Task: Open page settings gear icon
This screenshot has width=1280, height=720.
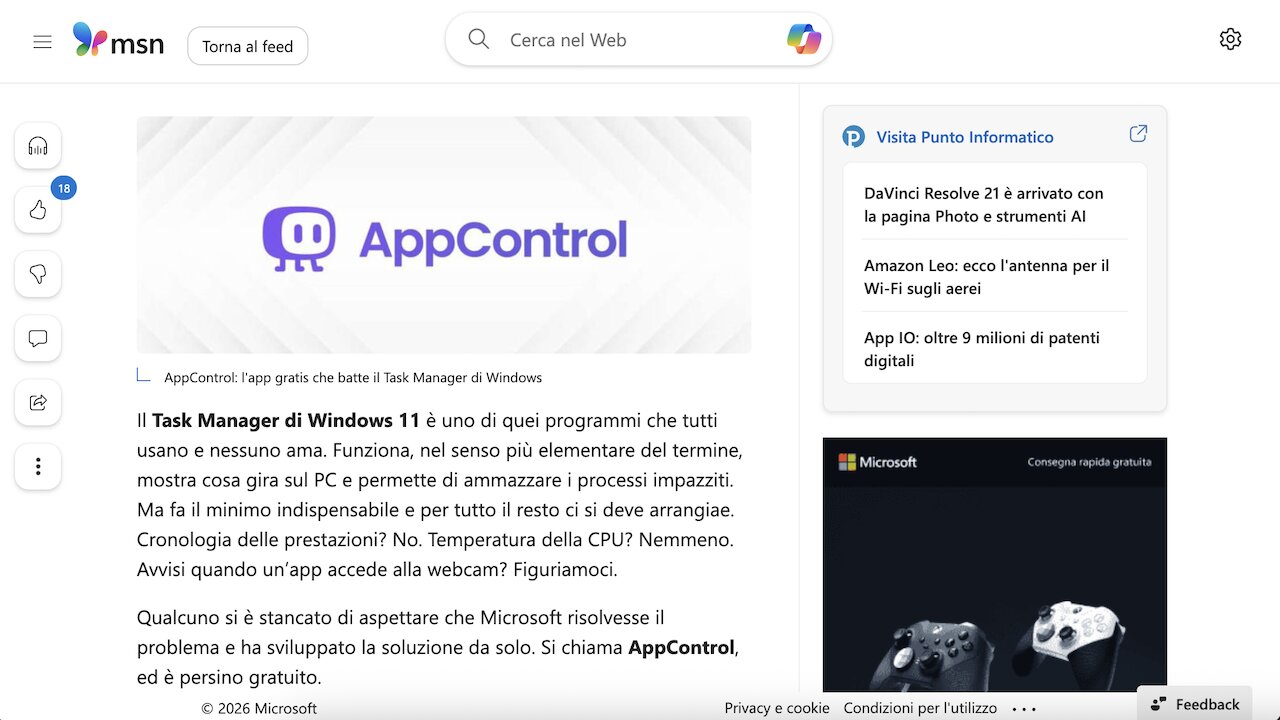Action: pos(1230,39)
